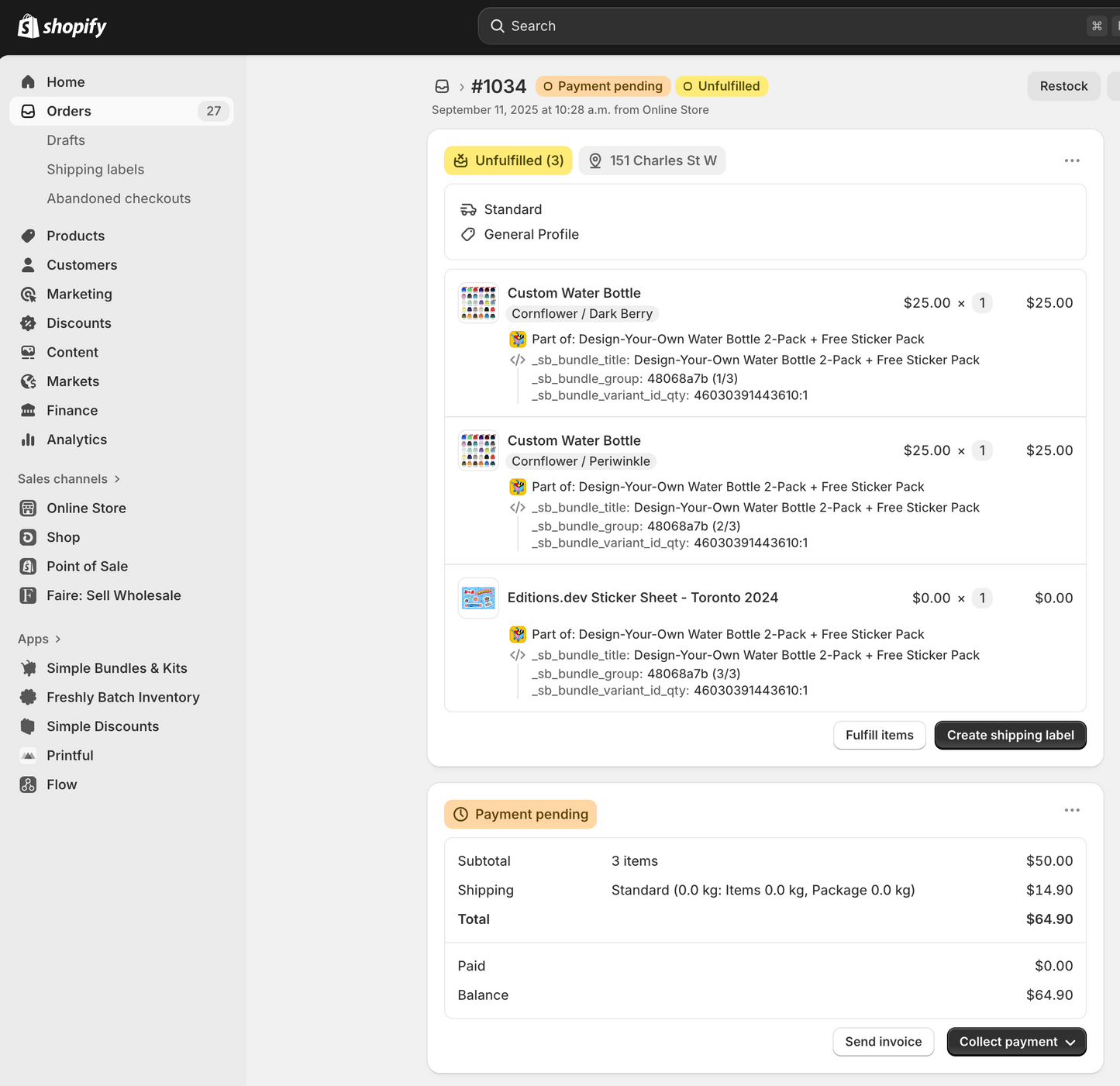The height and width of the screenshot is (1086, 1120).
Task: Open the Custom Water Bottle Dark Berry item
Action: pos(574,293)
